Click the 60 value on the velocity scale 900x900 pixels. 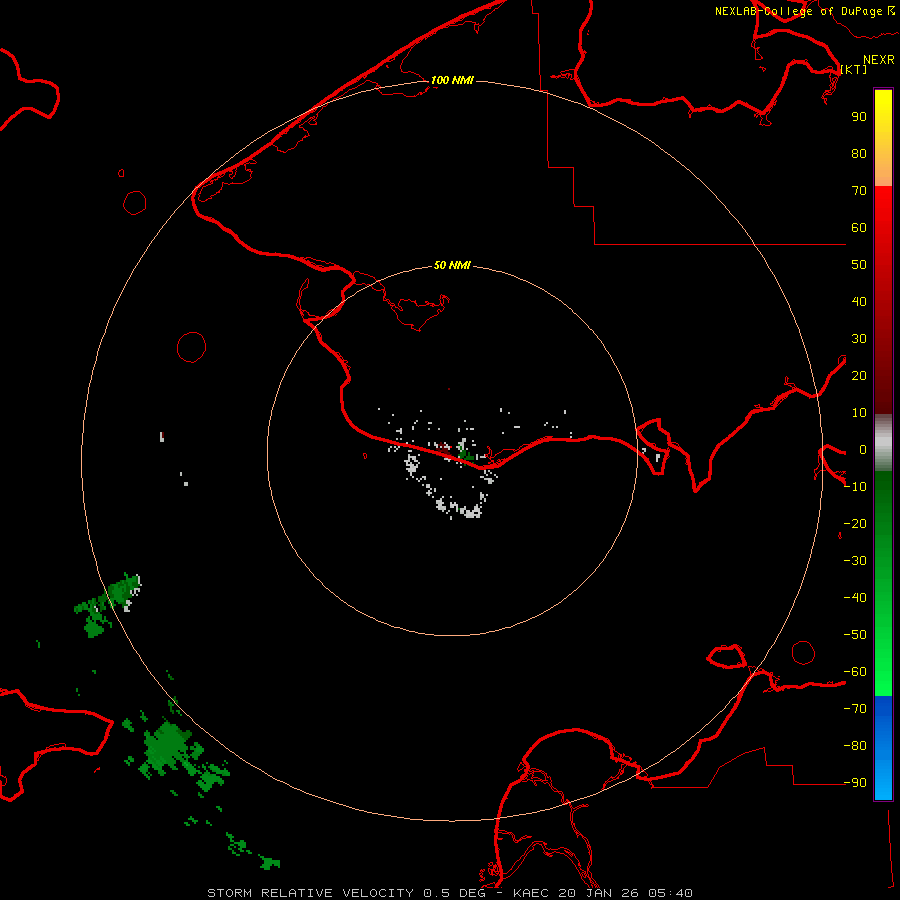coord(859,228)
